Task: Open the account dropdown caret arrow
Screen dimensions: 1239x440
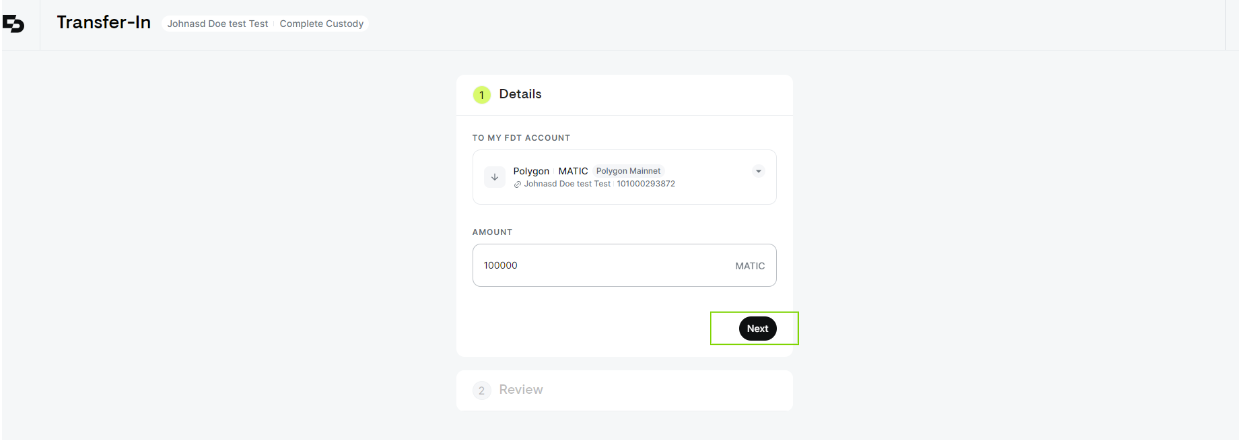Action: pyautogui.click(x=758, y=171)
